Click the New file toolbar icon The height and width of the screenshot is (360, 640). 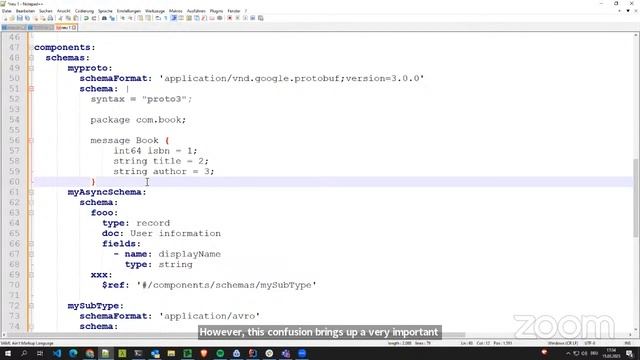6,18
